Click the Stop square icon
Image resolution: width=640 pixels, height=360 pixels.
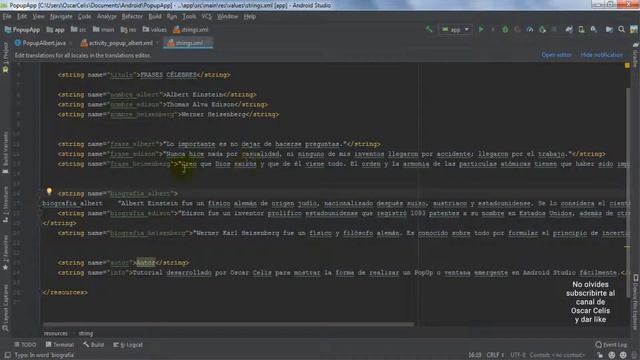pos(554,29)
